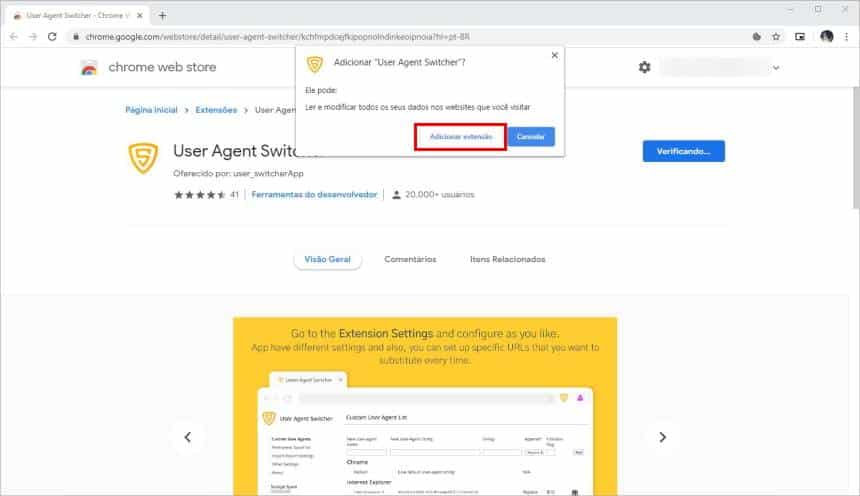Screen dimensions: 860x496
Task: Open Ferramentas do desenvolvedor category link
Action: point(314,194)
